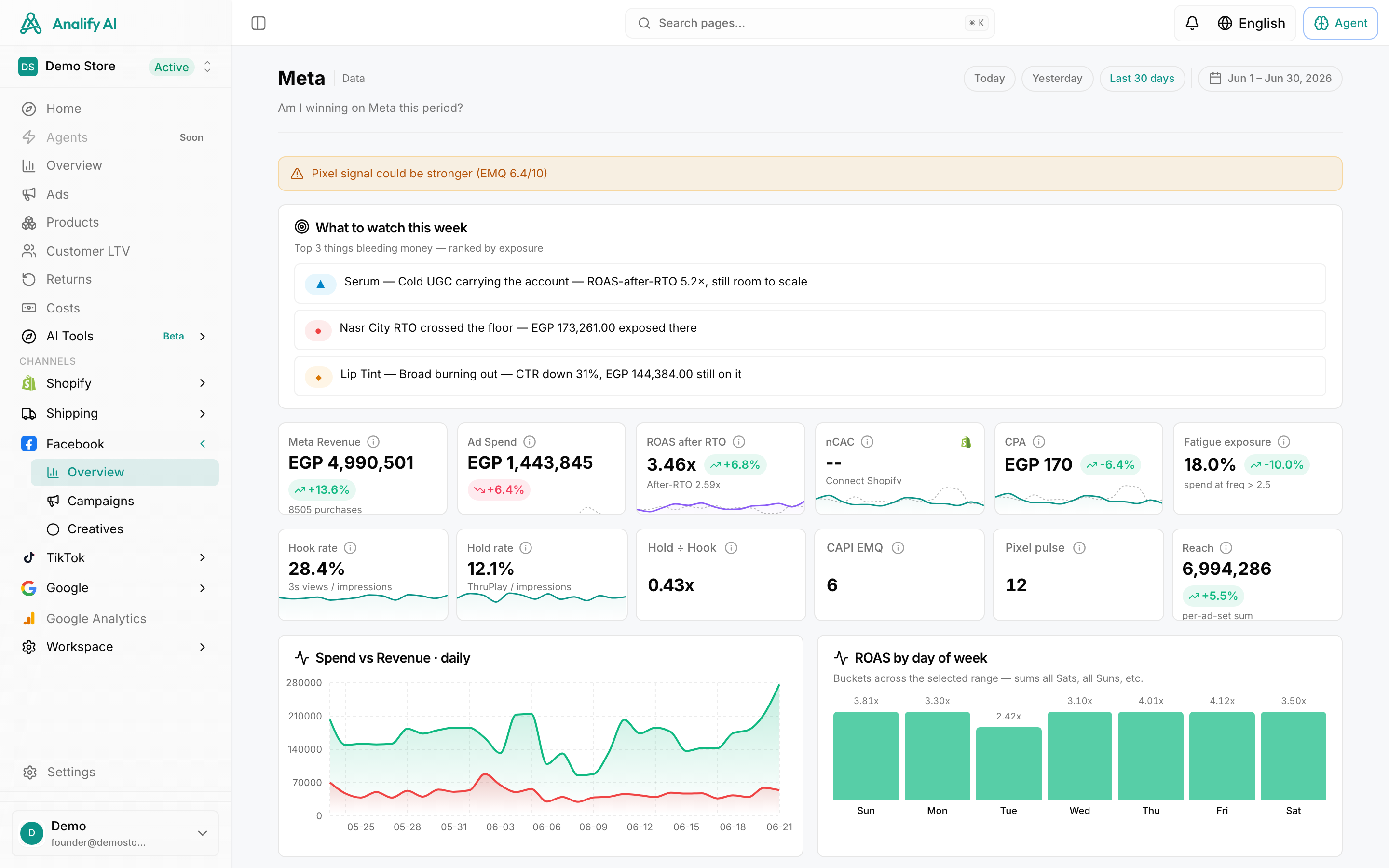Switch language via English button

pyautogui.click(x=1251, y=23)
